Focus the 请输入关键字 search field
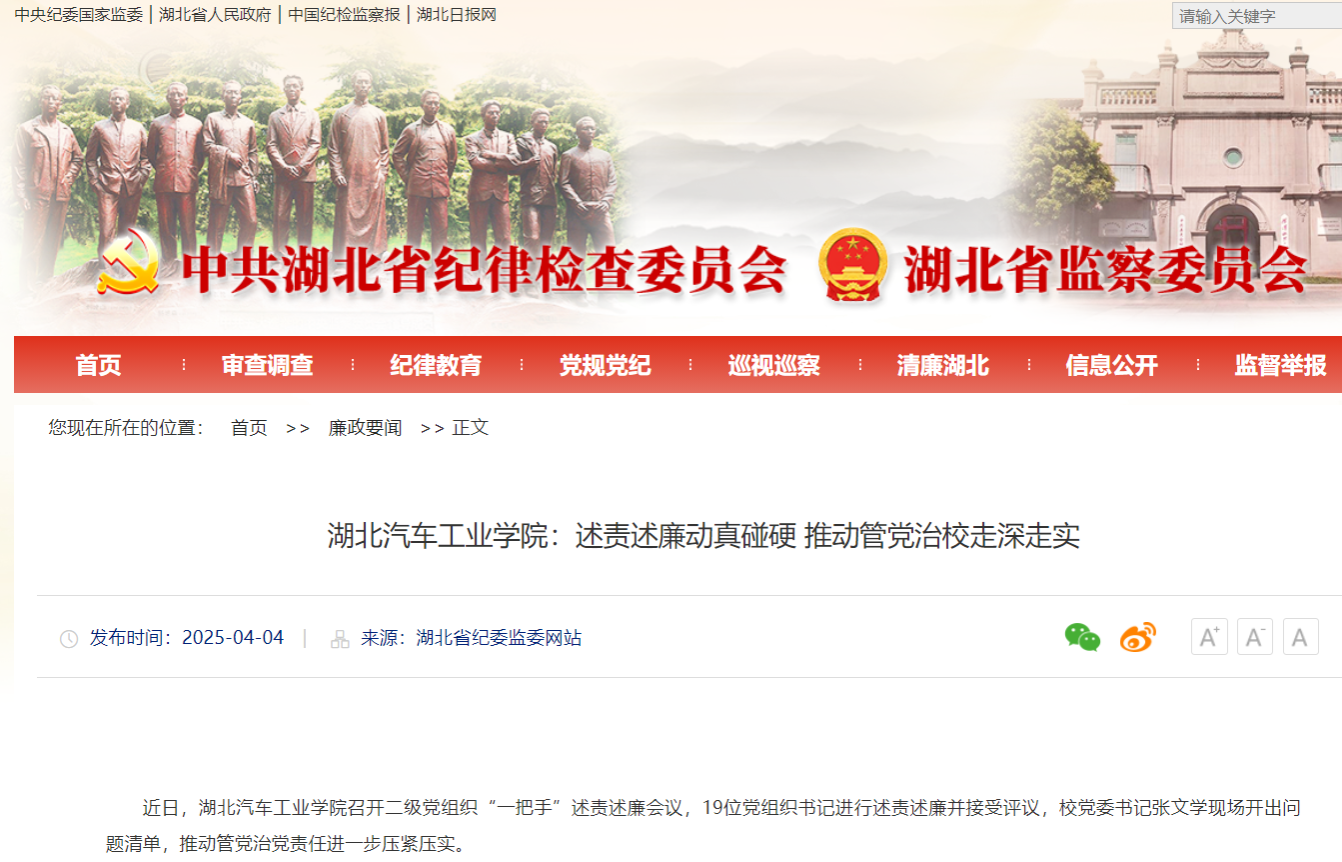 coord(1257,16)
